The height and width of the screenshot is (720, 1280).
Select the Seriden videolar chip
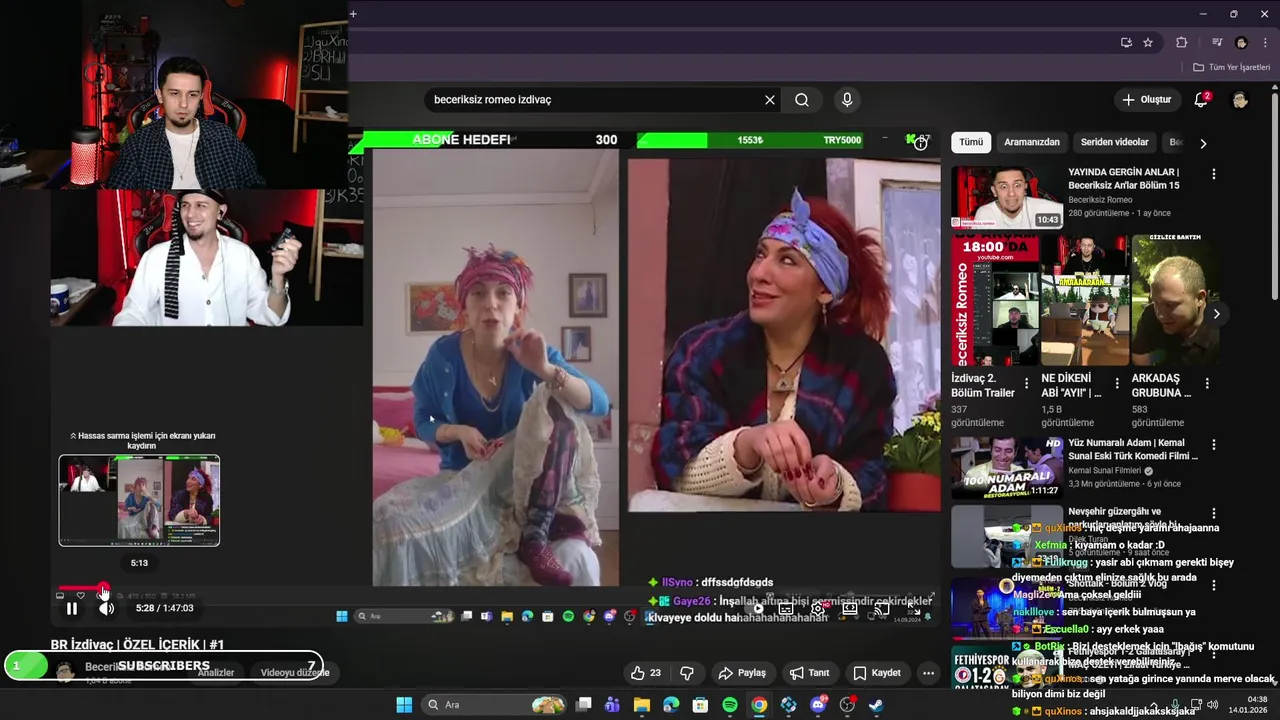pos(1114,142)
